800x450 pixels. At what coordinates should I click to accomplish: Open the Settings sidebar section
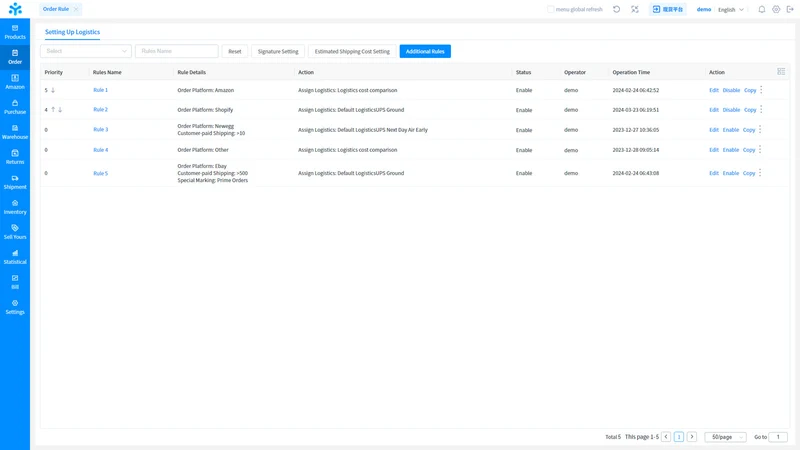coord(15,307)
